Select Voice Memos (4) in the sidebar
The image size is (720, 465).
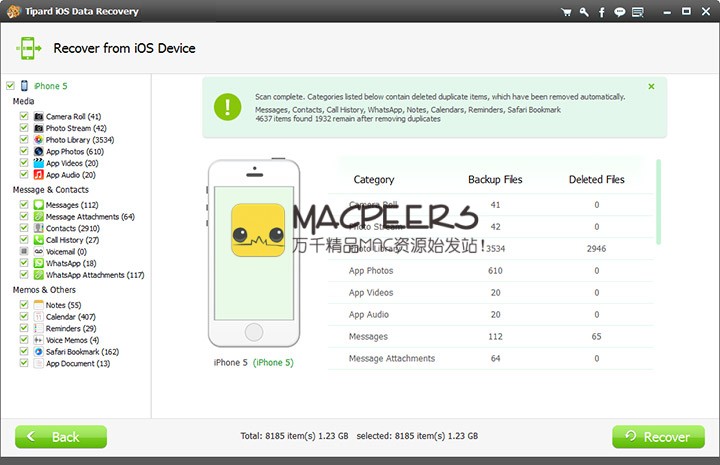(73, 340)
